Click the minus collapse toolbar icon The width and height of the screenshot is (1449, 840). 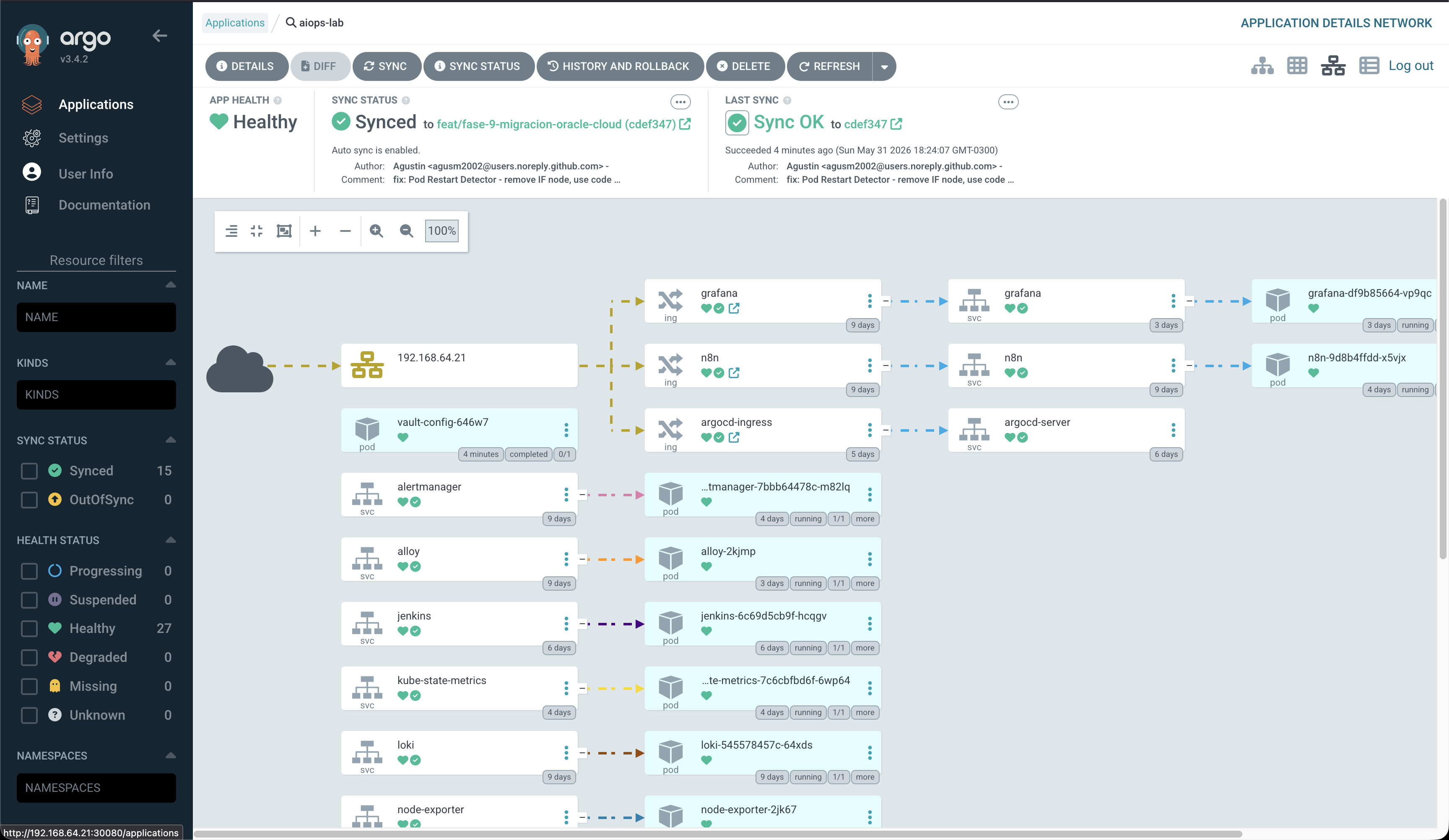click(345, 231)
